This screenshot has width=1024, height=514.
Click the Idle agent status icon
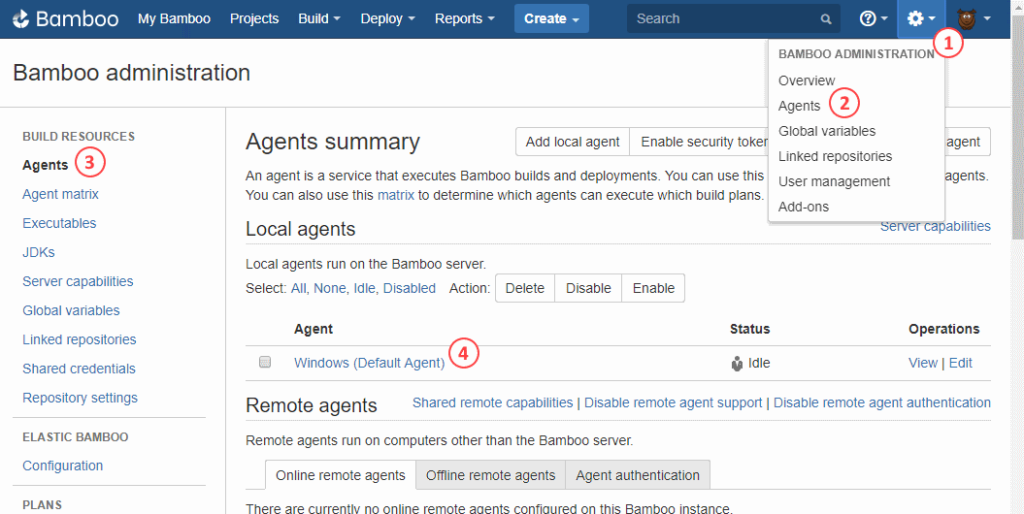737,363
